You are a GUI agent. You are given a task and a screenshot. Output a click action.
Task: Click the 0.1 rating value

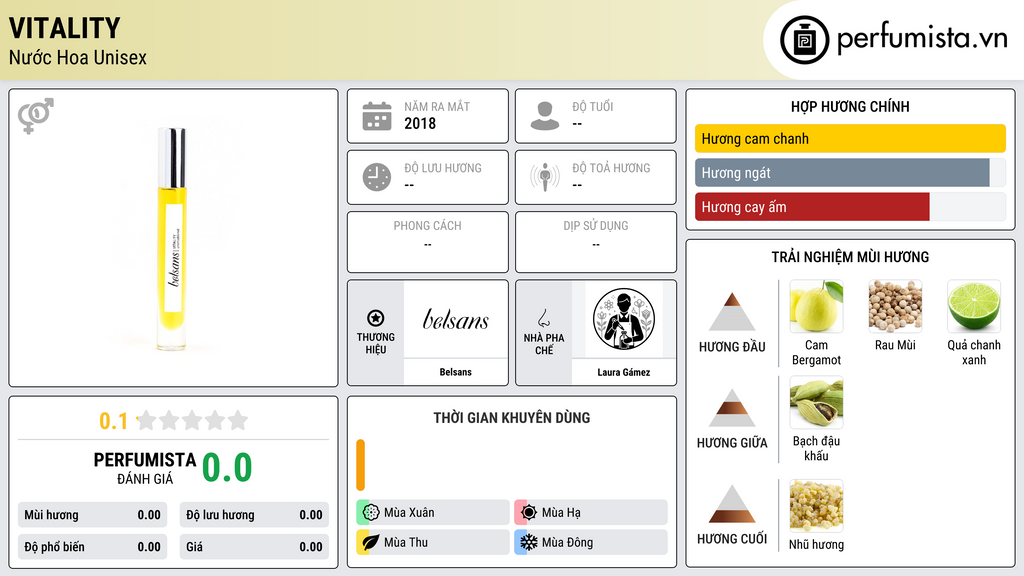tap(114, 421)
